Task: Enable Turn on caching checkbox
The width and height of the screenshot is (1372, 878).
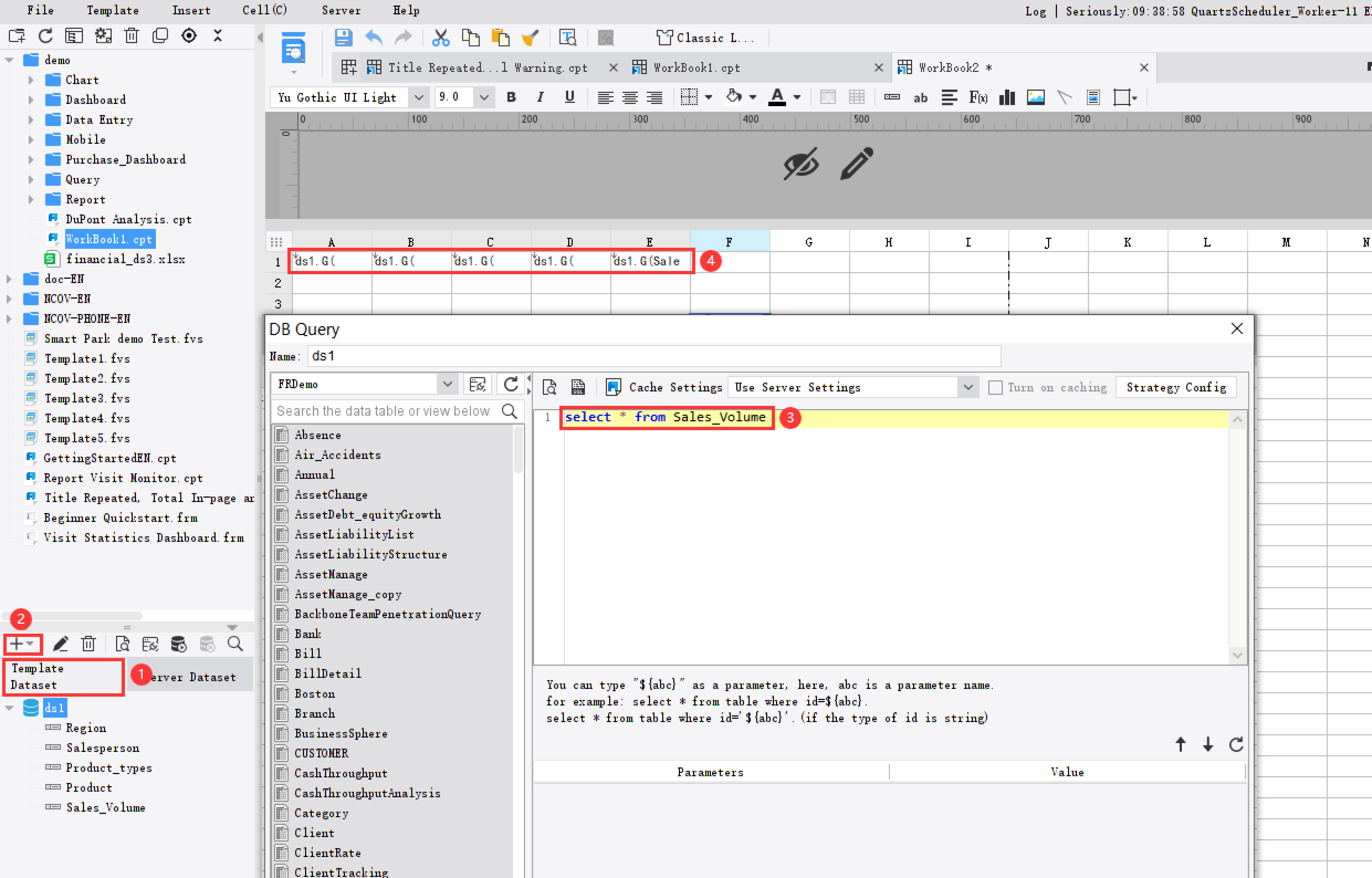Action: tap(995, 387)
